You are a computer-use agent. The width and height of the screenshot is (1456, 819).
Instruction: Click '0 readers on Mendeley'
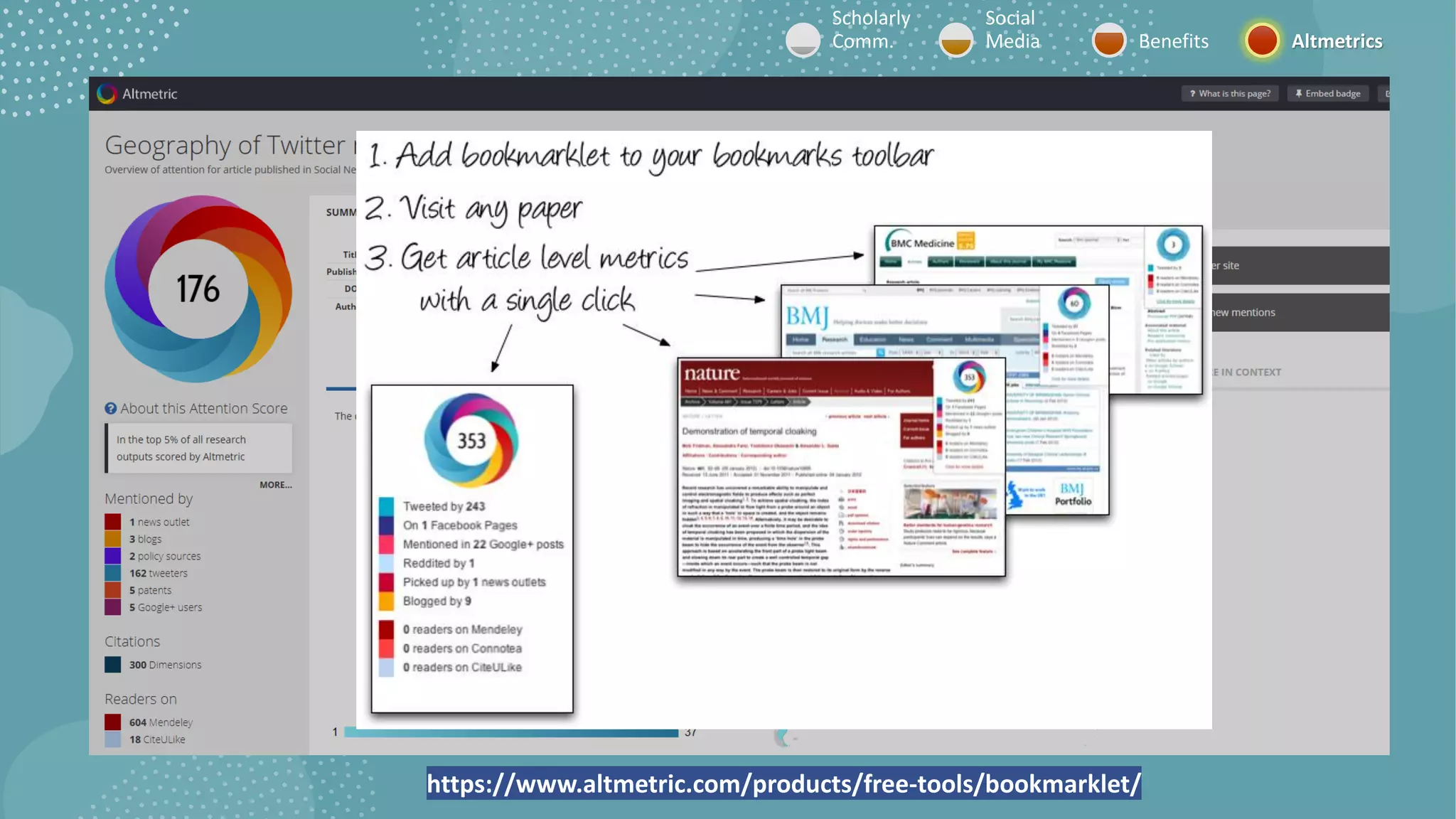pos(462,630)
